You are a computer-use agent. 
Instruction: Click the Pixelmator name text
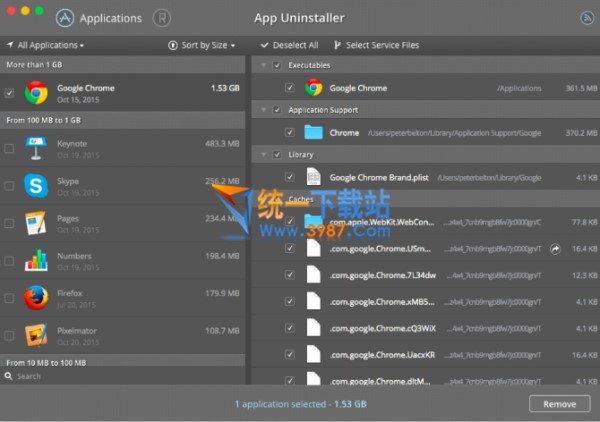click(77, 331)
